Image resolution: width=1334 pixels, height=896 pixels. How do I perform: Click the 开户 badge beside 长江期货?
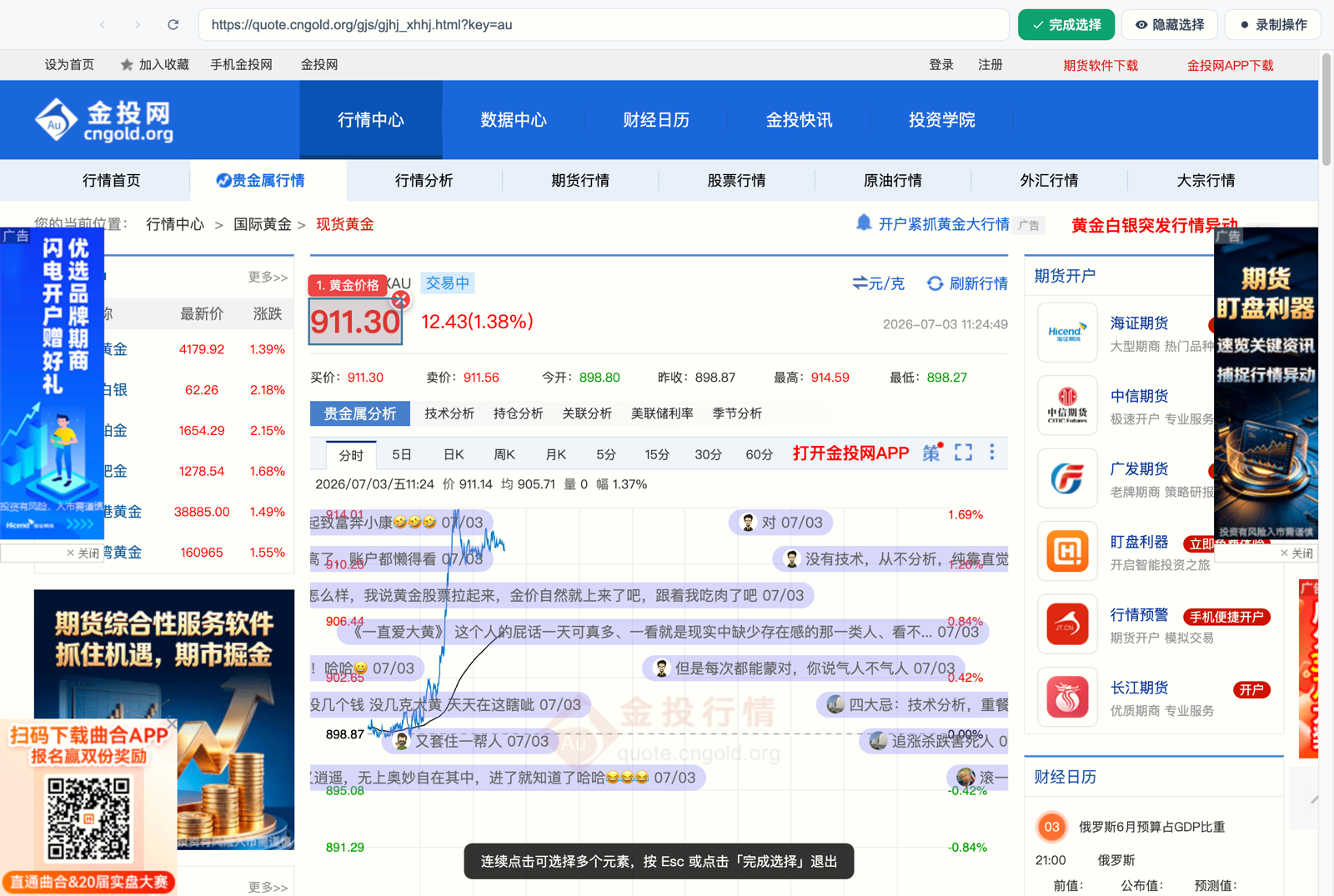(x=1251, y=689)
